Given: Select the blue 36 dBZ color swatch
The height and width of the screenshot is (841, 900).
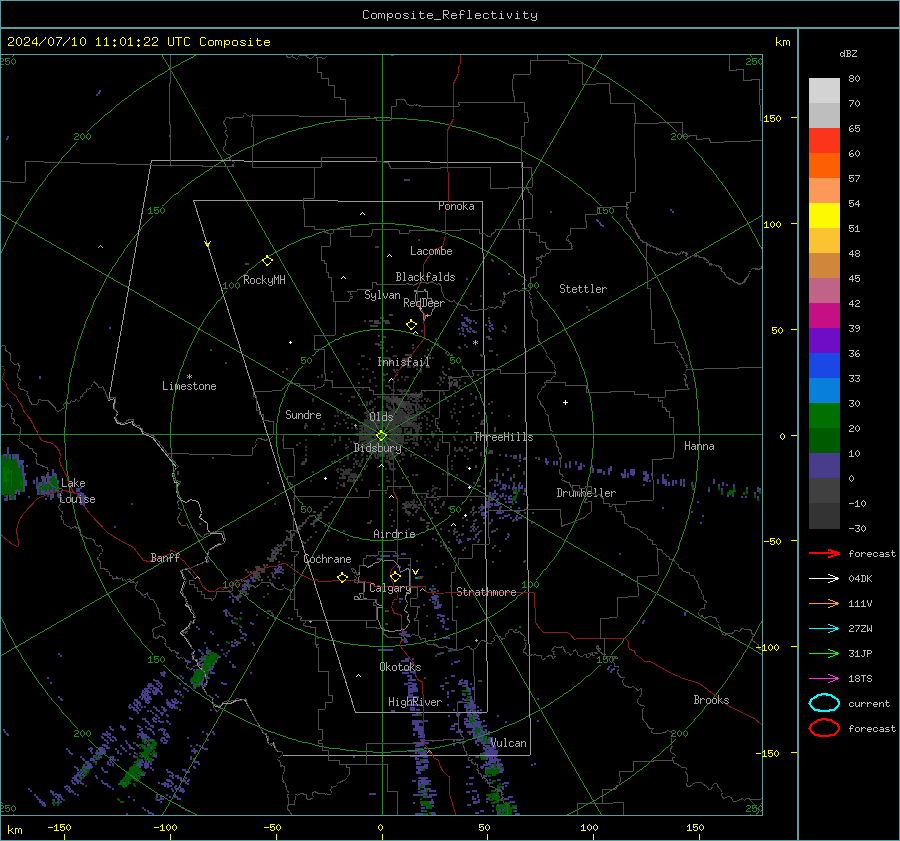Looking at the screenshot, I should [x=824, y=365].
